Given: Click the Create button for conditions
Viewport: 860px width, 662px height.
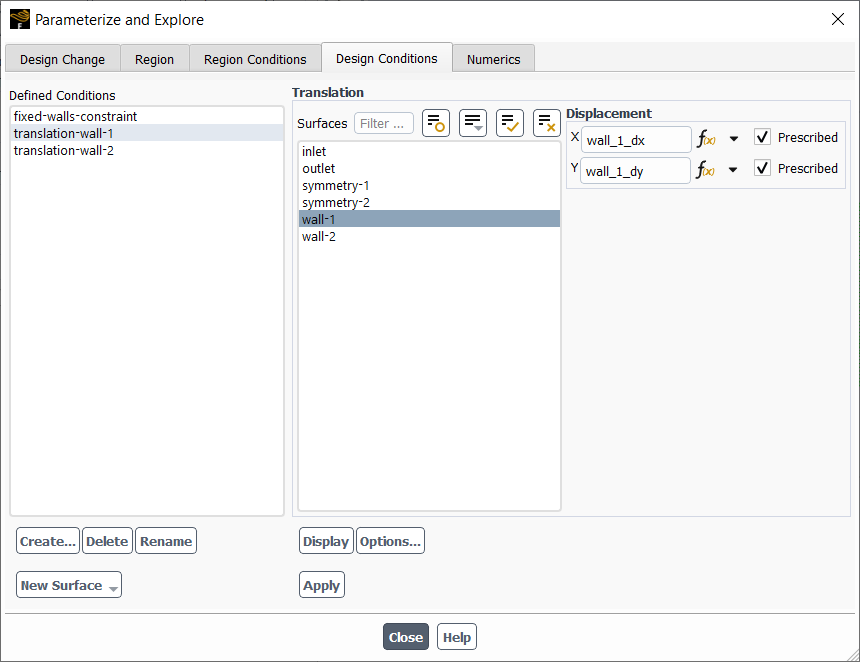Looking at the screenshot, I should [47, 540].
